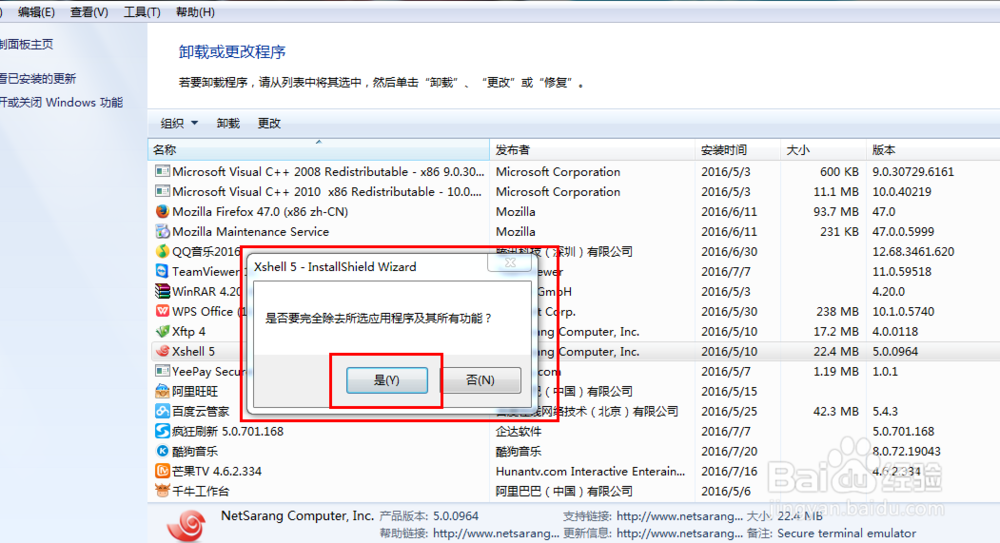Select the Mozilla Maintenance Service icon
Viewport: 1000px width, 543px height.
tap(162, 232)
